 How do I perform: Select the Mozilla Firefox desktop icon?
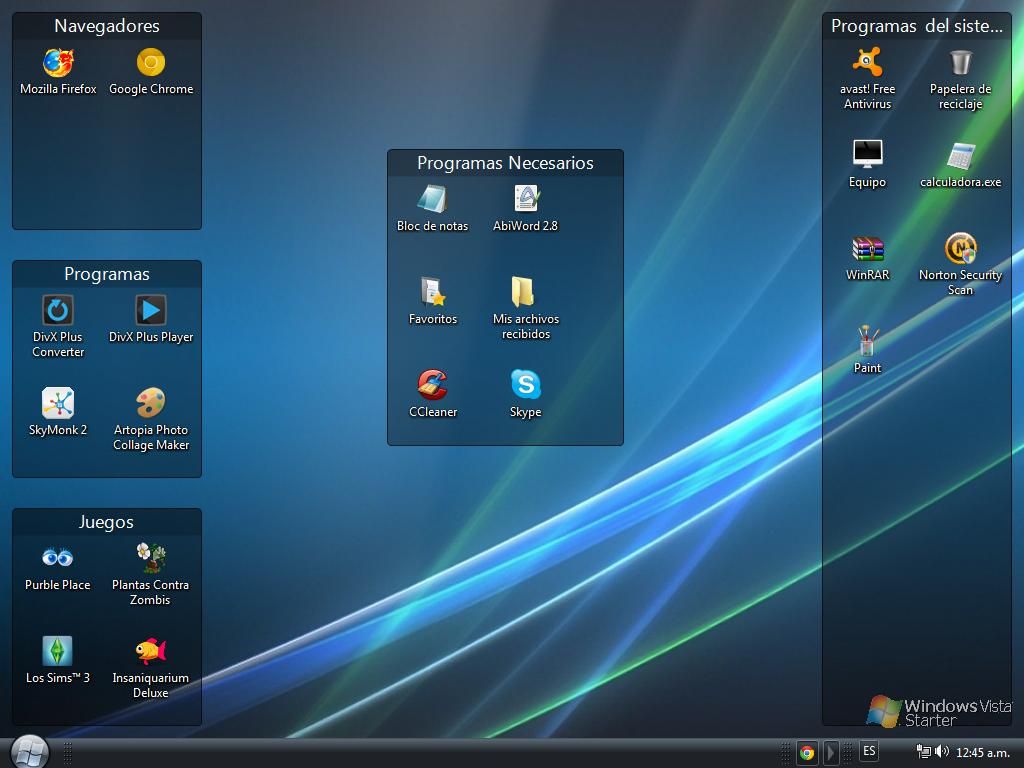click(58, 63)
